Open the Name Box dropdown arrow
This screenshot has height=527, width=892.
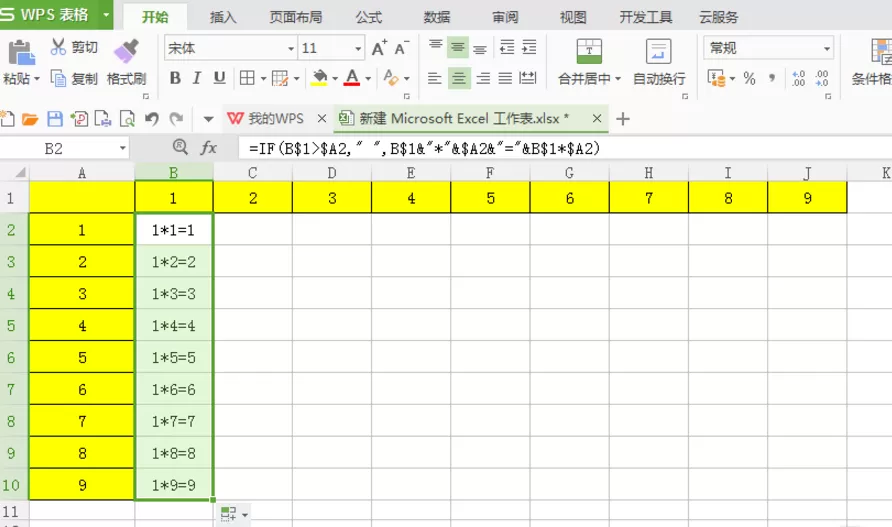(x=122, y=149)
